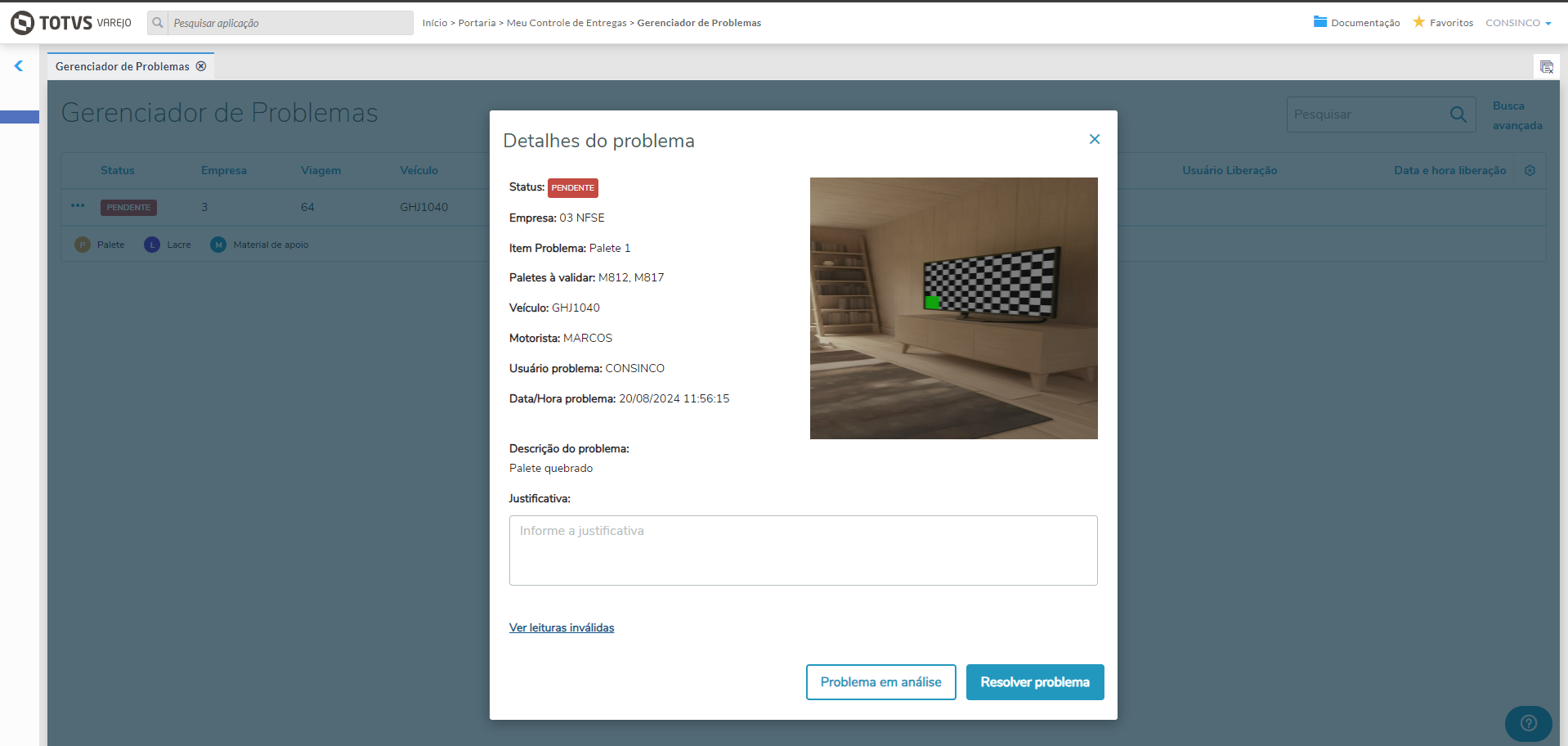Select vehicle GHJ1040 cell in the table
Viewport: 1568px width, 746px height.
click(x=424, y=207)
